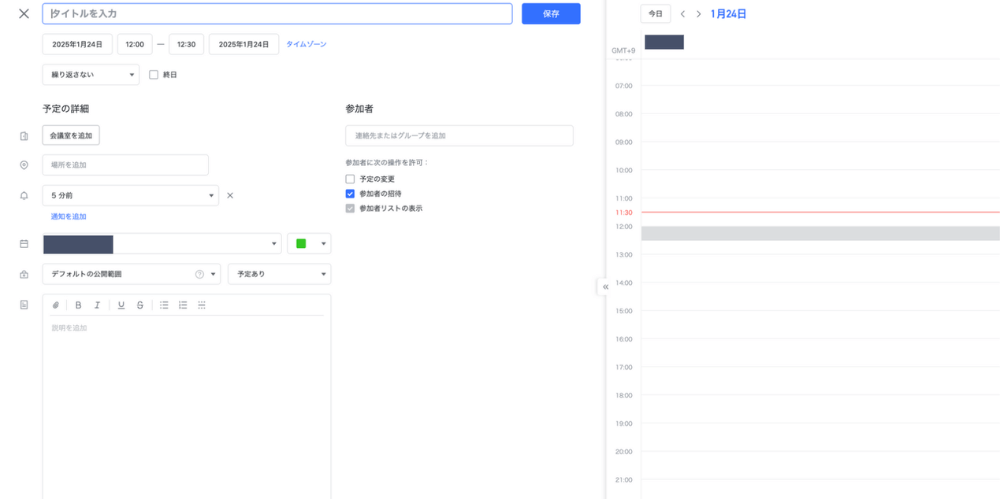Open the green event color picker
The image size is (1000, 500).
tap(309, 244)
